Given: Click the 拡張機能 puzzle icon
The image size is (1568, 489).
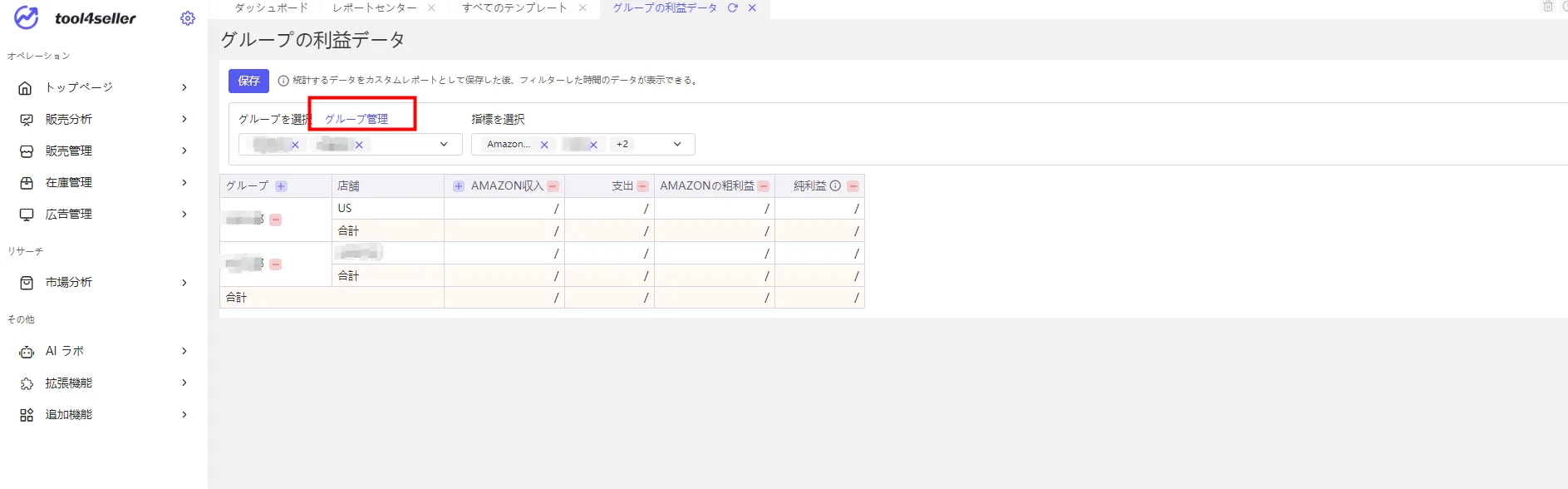Looking at the screenshot, I should coord(26,383).
